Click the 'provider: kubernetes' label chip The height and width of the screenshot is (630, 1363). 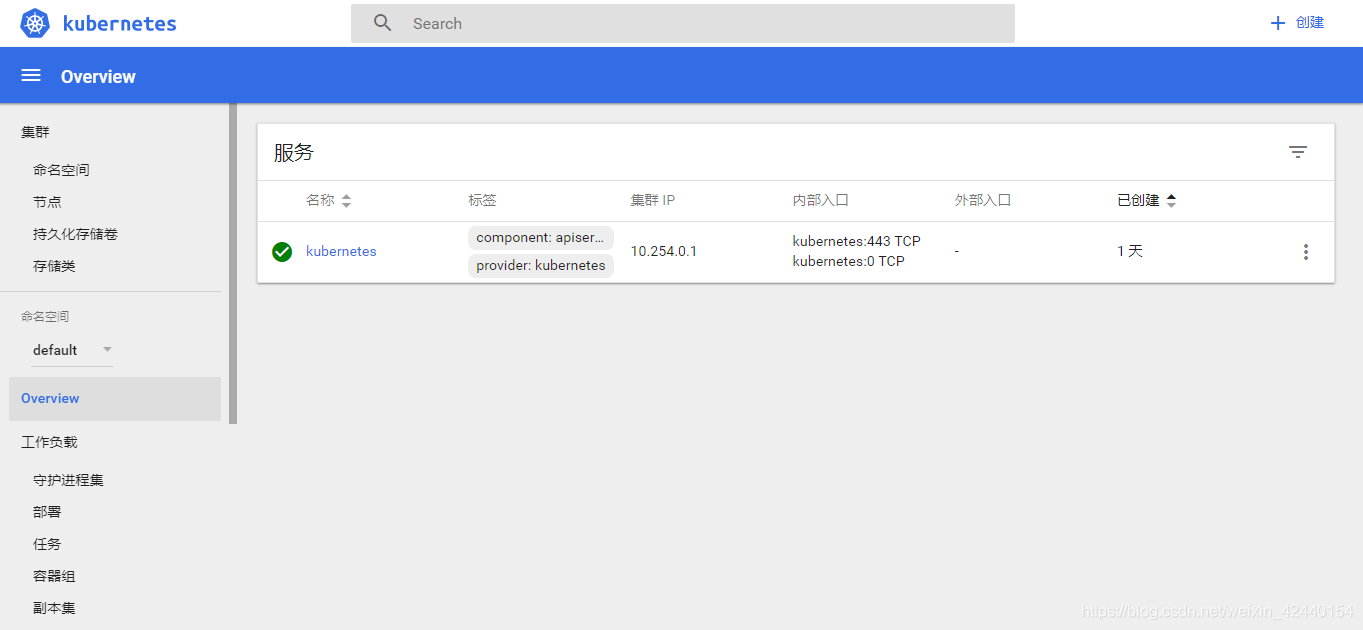click(540, 266)
